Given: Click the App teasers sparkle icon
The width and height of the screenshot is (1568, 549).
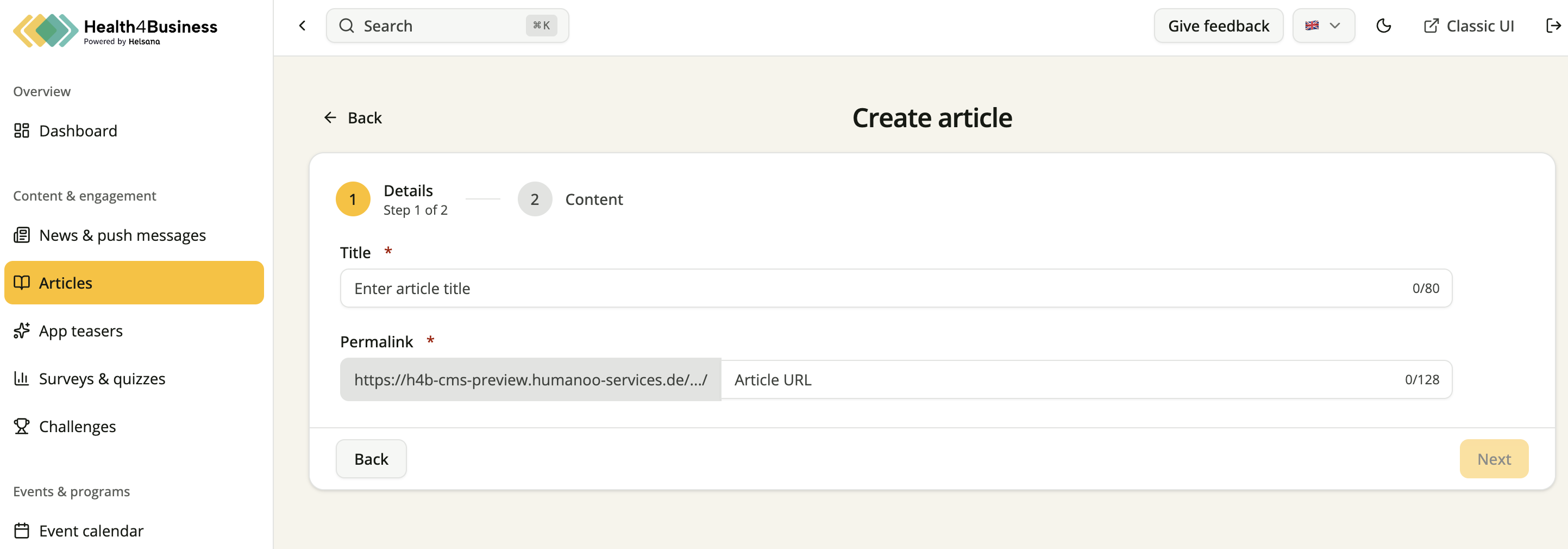Looking at the screenshot, I should [22, 330].
